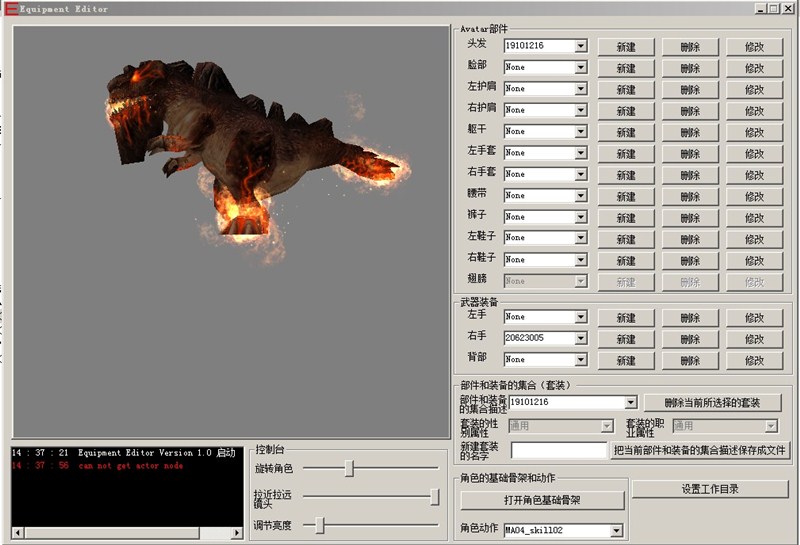
Task: Click the Equipment Editor title bar icon
Action: point(11,9)
